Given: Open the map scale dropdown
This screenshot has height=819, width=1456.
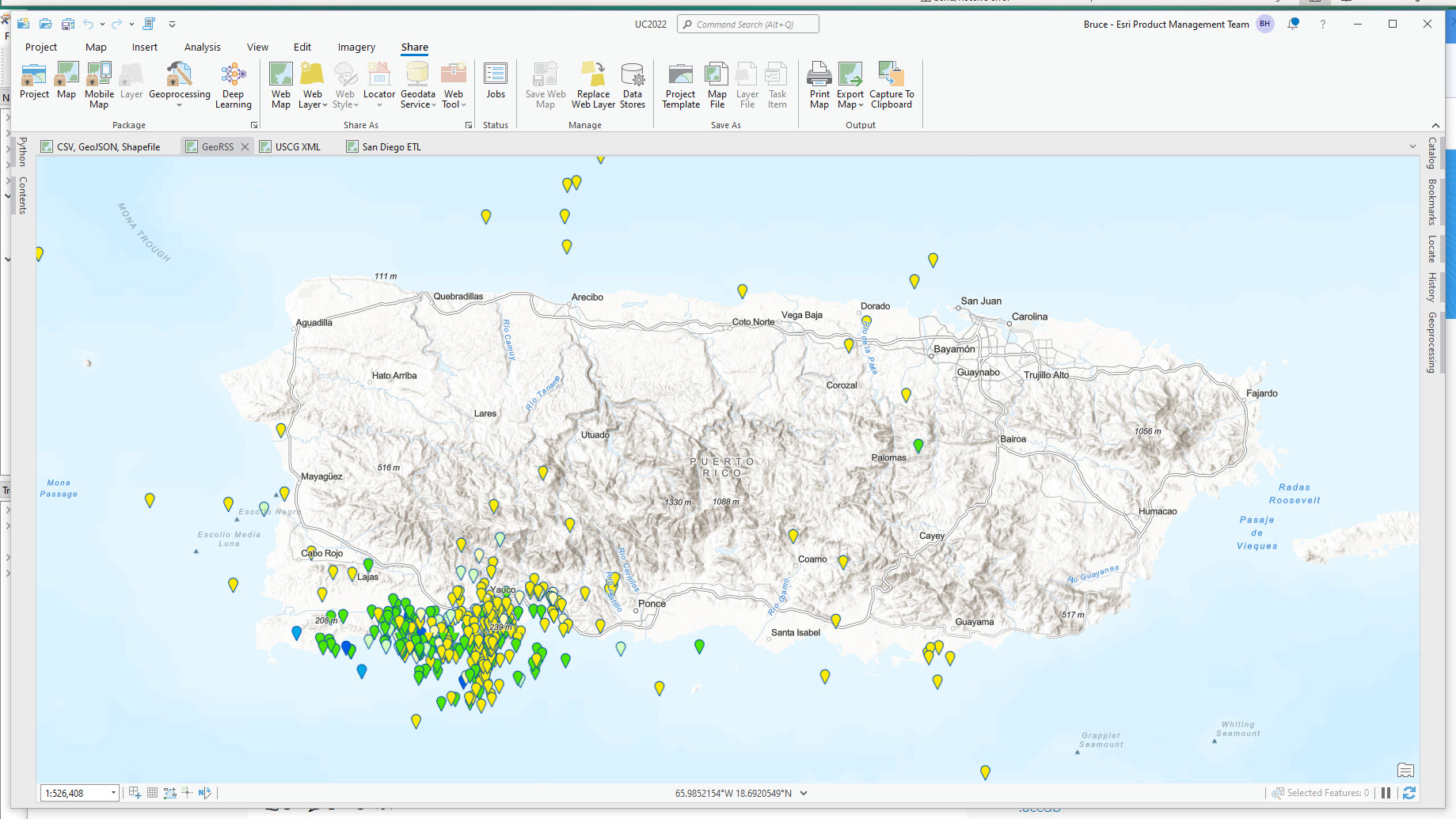Looking at the screenshot, I should (x=113, y=792).
